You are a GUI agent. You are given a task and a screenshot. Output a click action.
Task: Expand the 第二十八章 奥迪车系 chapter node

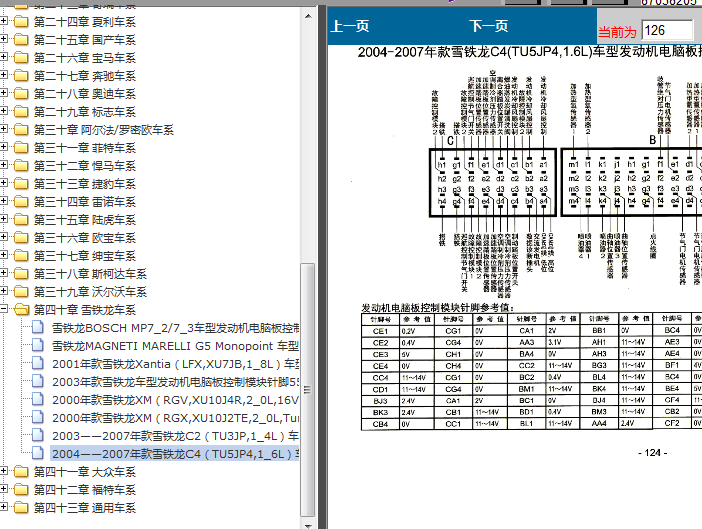pyautogui.click(x=4, y=93)
